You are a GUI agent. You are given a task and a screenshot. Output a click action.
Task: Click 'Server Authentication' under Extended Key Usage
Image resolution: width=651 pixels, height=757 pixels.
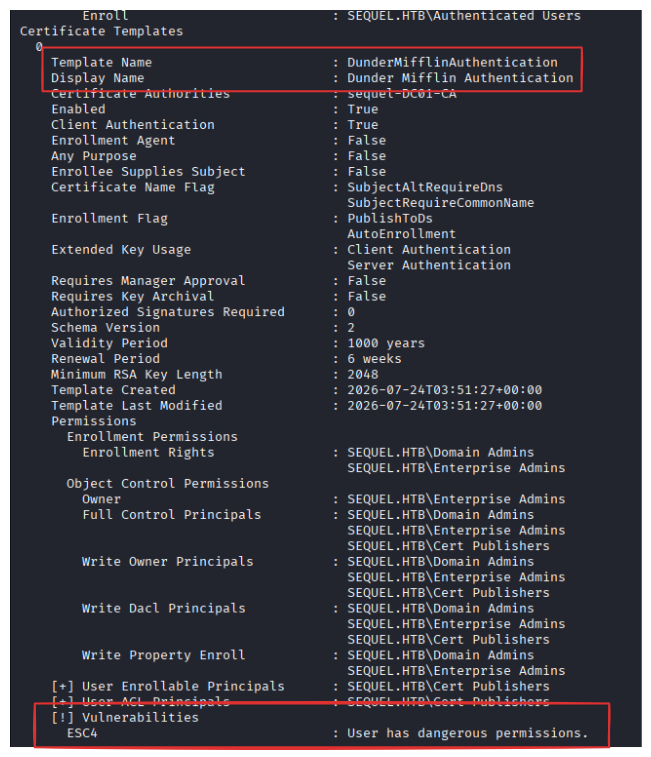pos(429,265)
